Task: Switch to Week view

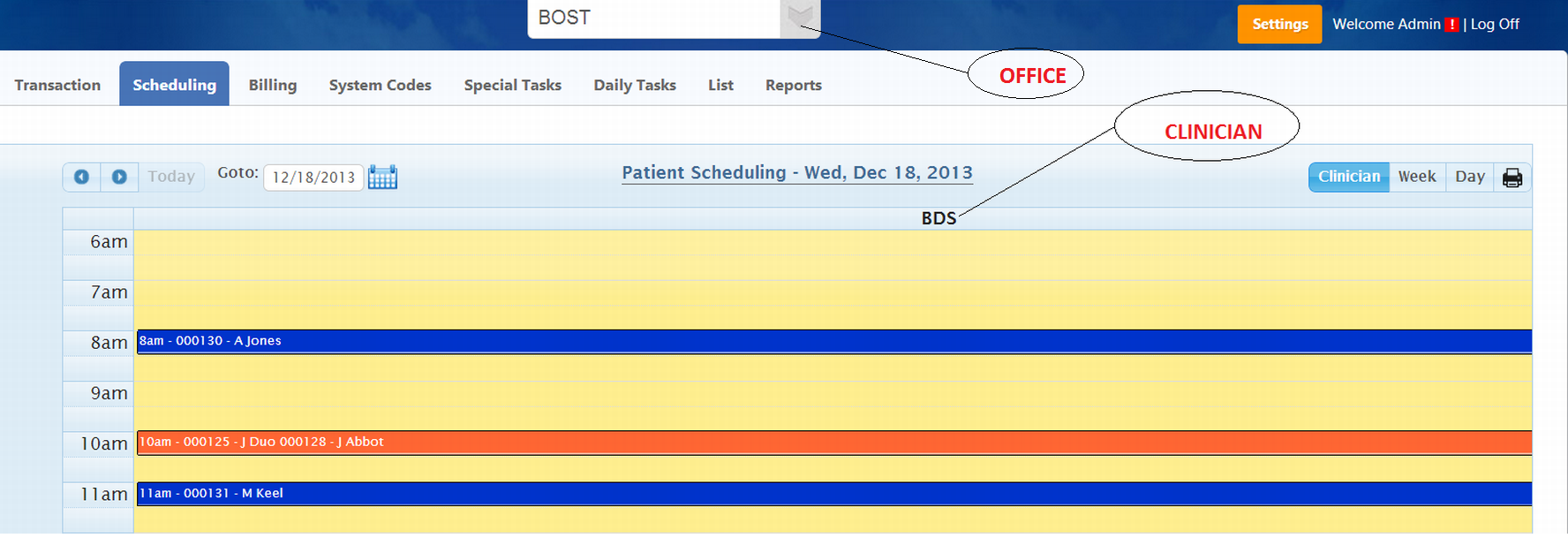Action: point(1417,177)
